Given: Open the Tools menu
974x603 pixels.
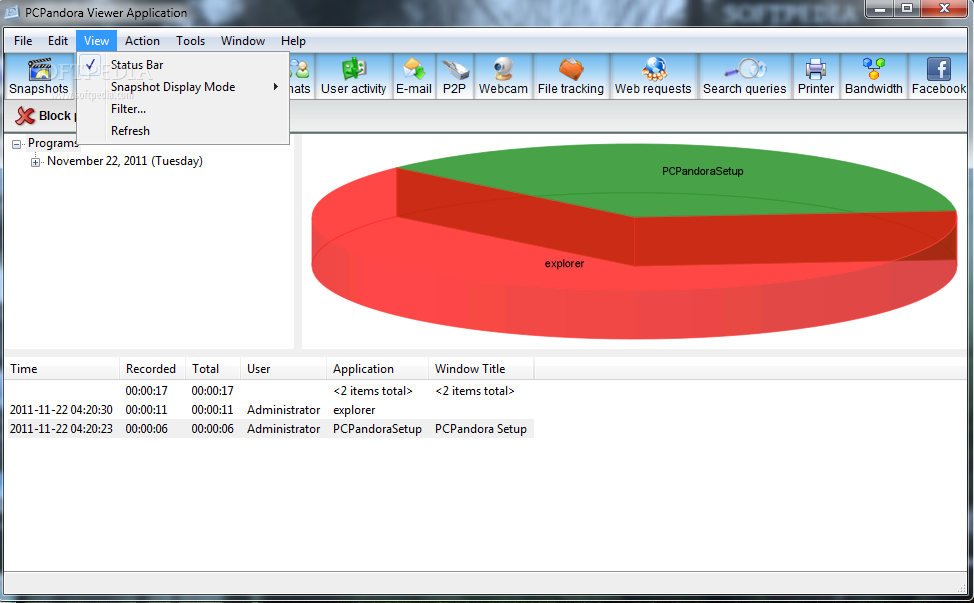Looking at the screenshot, I should (x=190, y=40).
